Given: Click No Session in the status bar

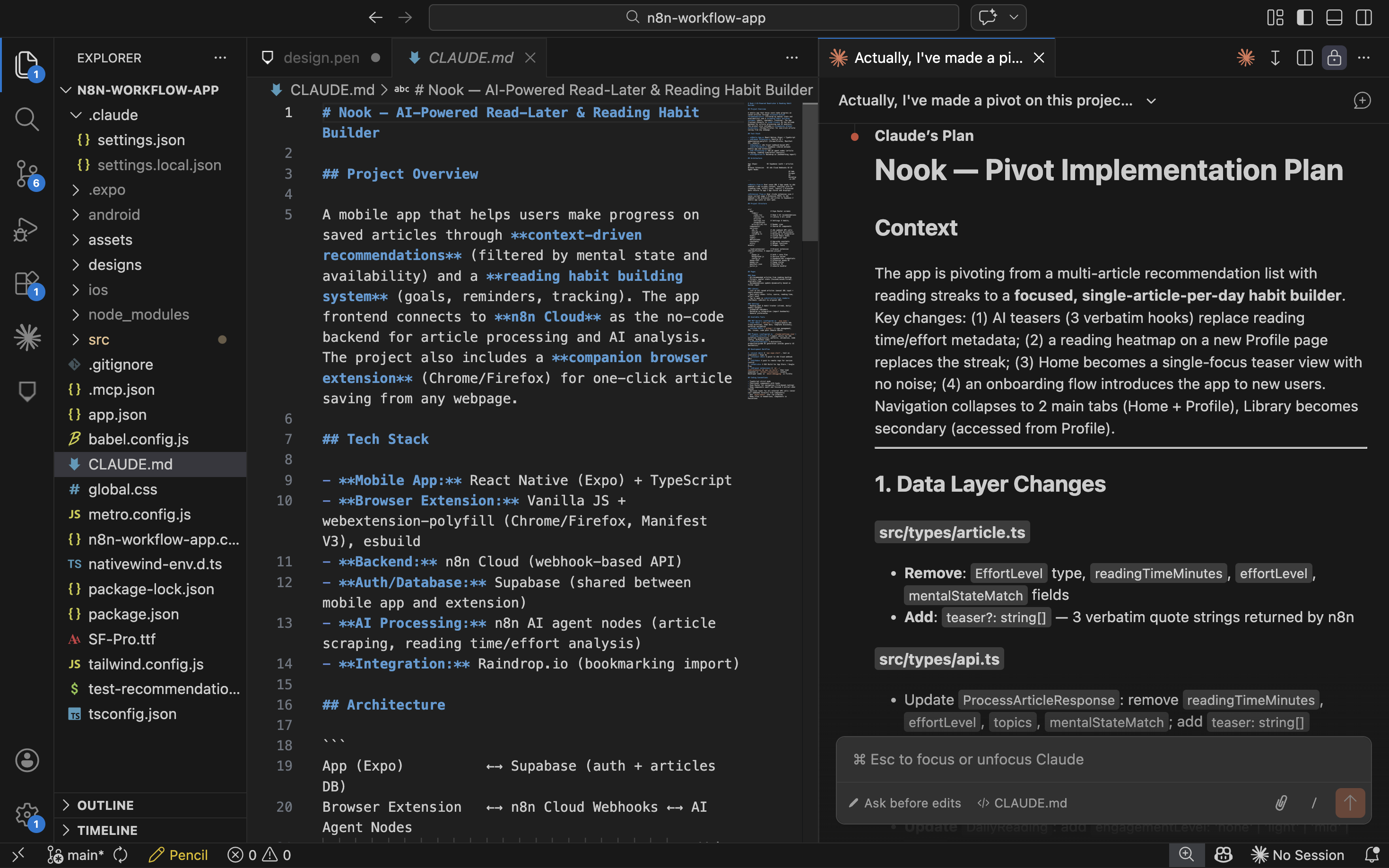Looking at the screenshot, I should tap(1298, 855).
